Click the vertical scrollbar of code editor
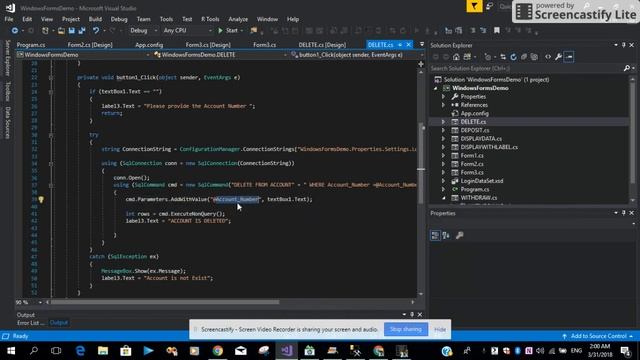 [x=421, y=163]
